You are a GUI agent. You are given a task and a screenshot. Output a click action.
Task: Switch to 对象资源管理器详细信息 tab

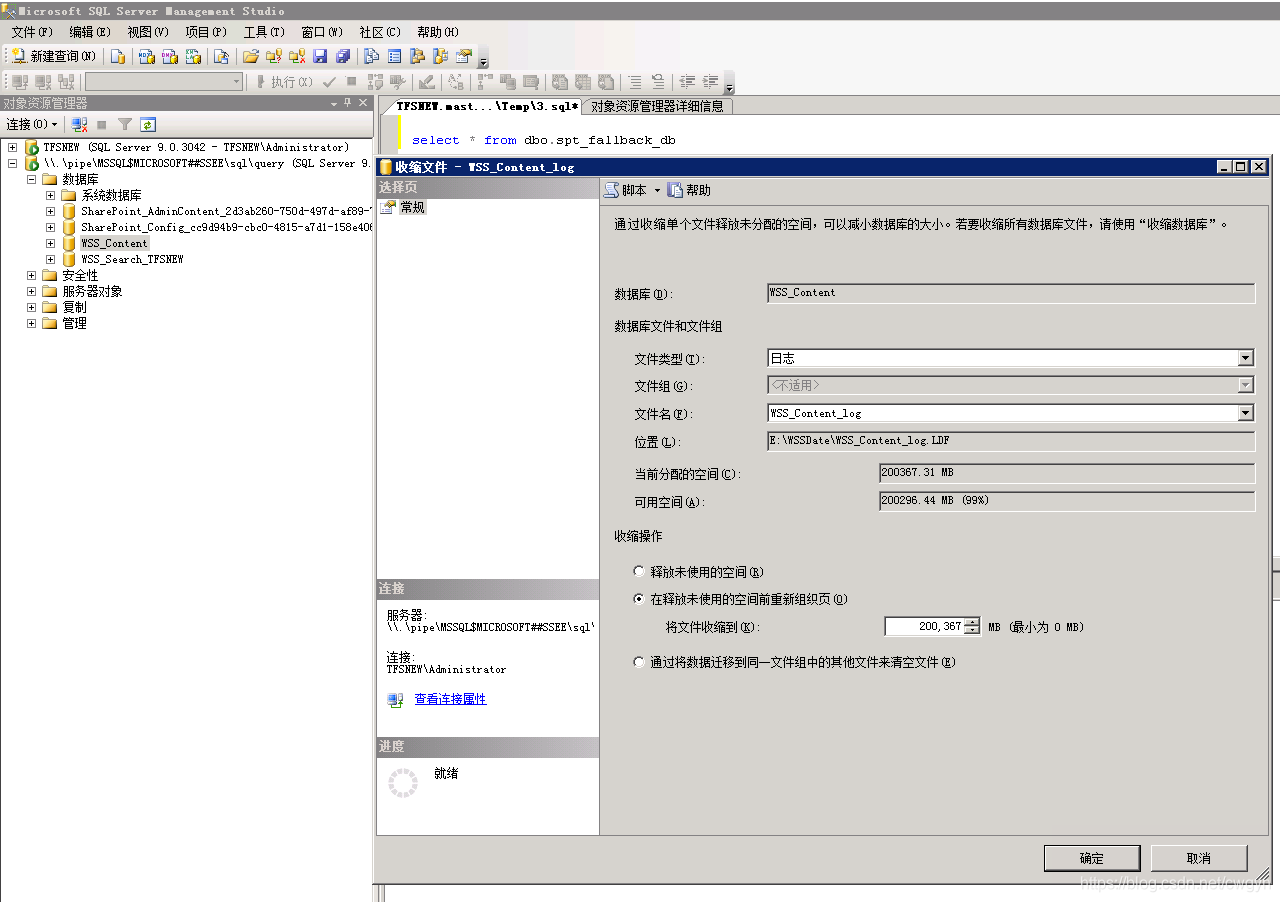coord(657,106)
